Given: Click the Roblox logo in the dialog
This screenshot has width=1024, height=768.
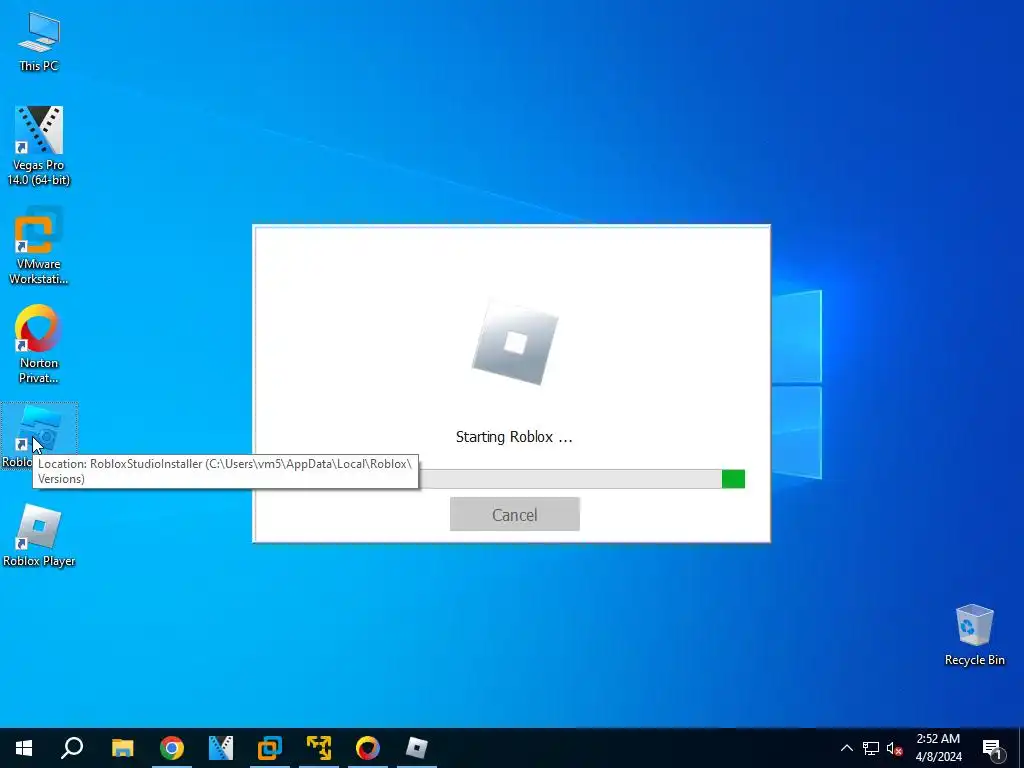Looking at the screenshot, I should click(x=515, y=343).
